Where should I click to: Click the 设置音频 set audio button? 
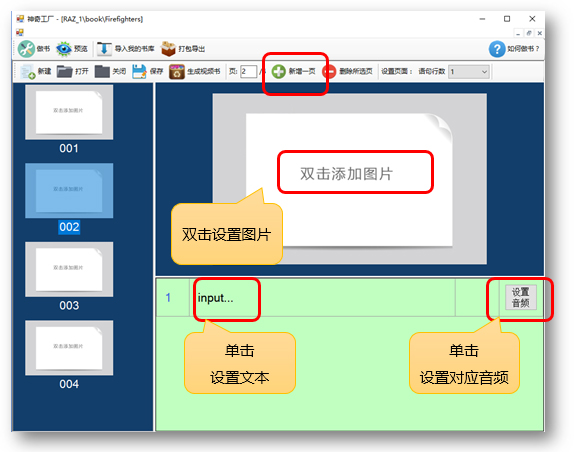[521, 298]
